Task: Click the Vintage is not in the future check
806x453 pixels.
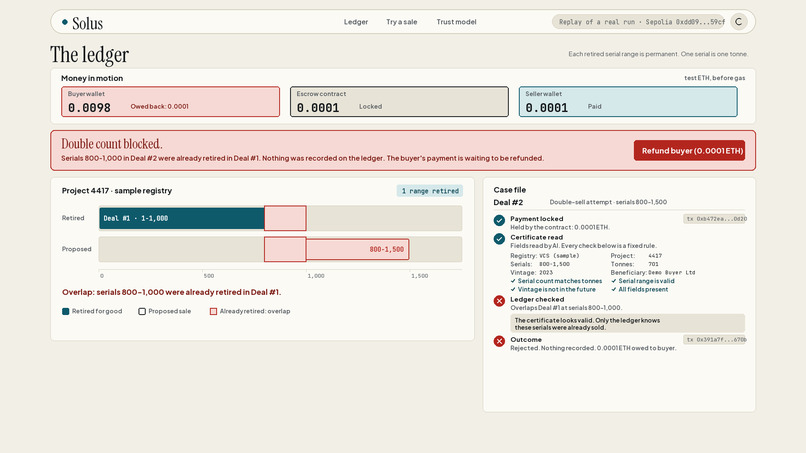Action: (553, 289)
